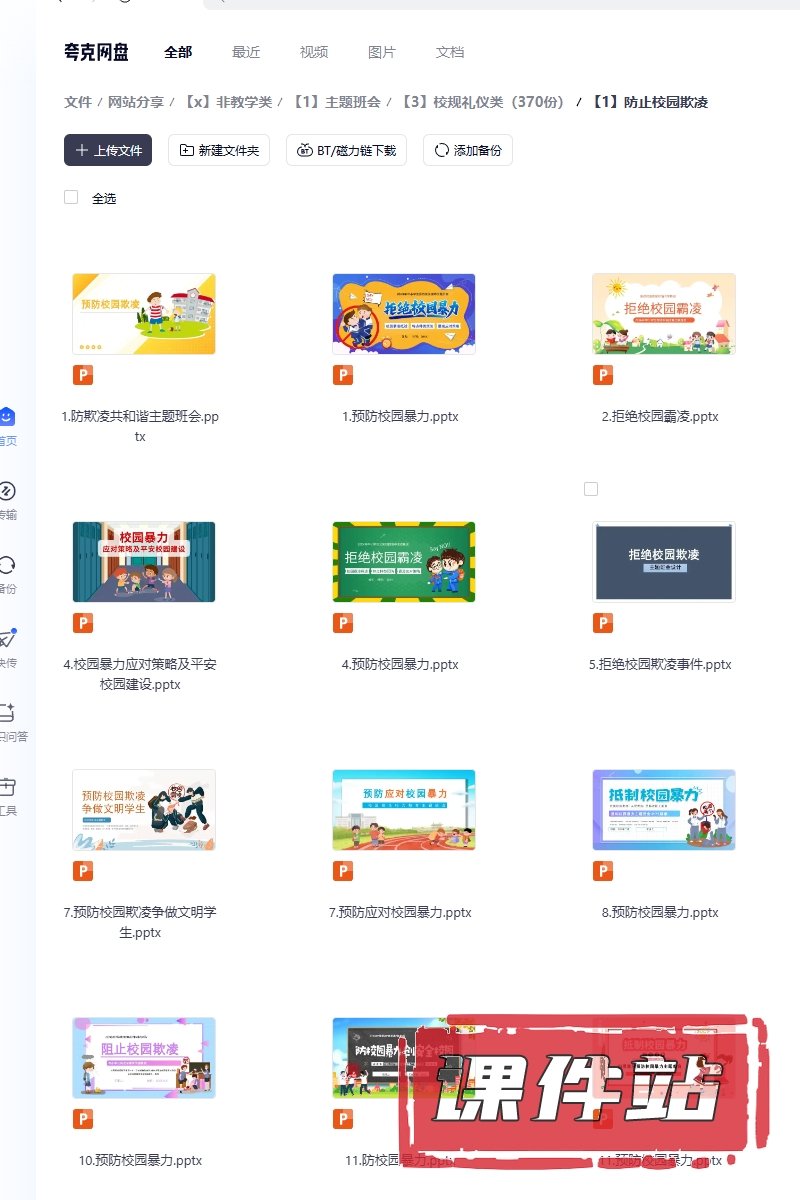800x1200 pixels.
Task: Navigate to 【1】主题班会 breadcrumb folder
Action: pos(336,102)
